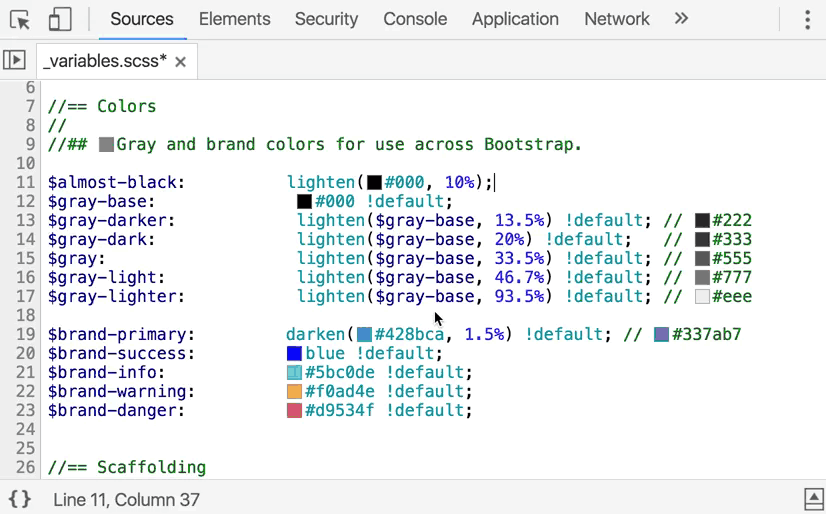Click the 20% value on line 14
The image size is (826, 514).
tap(509, 239)
